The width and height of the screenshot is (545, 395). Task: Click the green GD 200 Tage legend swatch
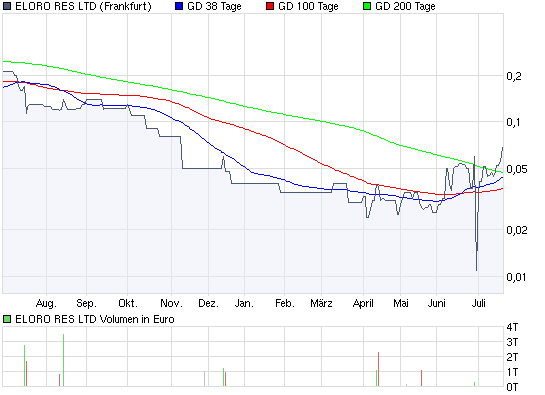(x=367, y=6)
